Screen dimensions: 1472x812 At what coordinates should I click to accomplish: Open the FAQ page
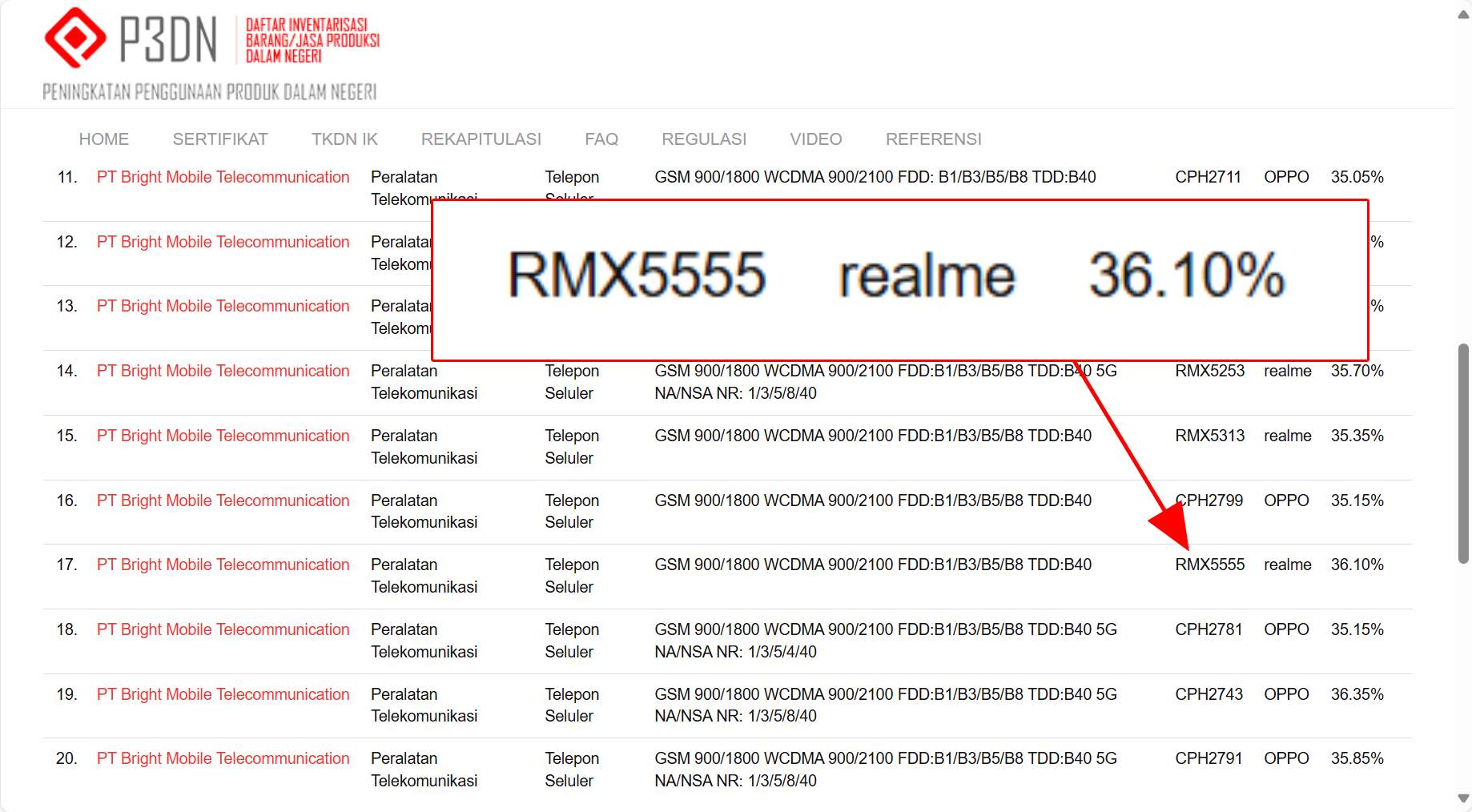pyautogui.click(x=601, y=139)
